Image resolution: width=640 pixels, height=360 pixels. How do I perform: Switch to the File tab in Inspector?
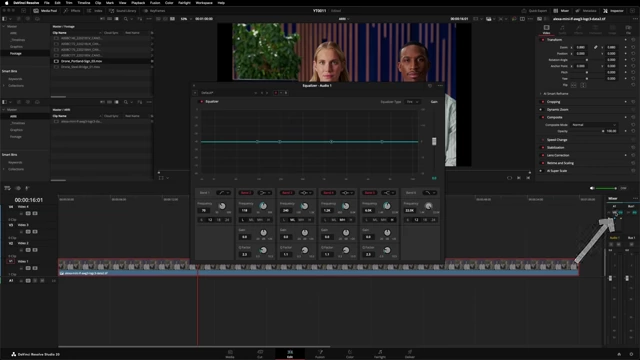tap(628, 29)
